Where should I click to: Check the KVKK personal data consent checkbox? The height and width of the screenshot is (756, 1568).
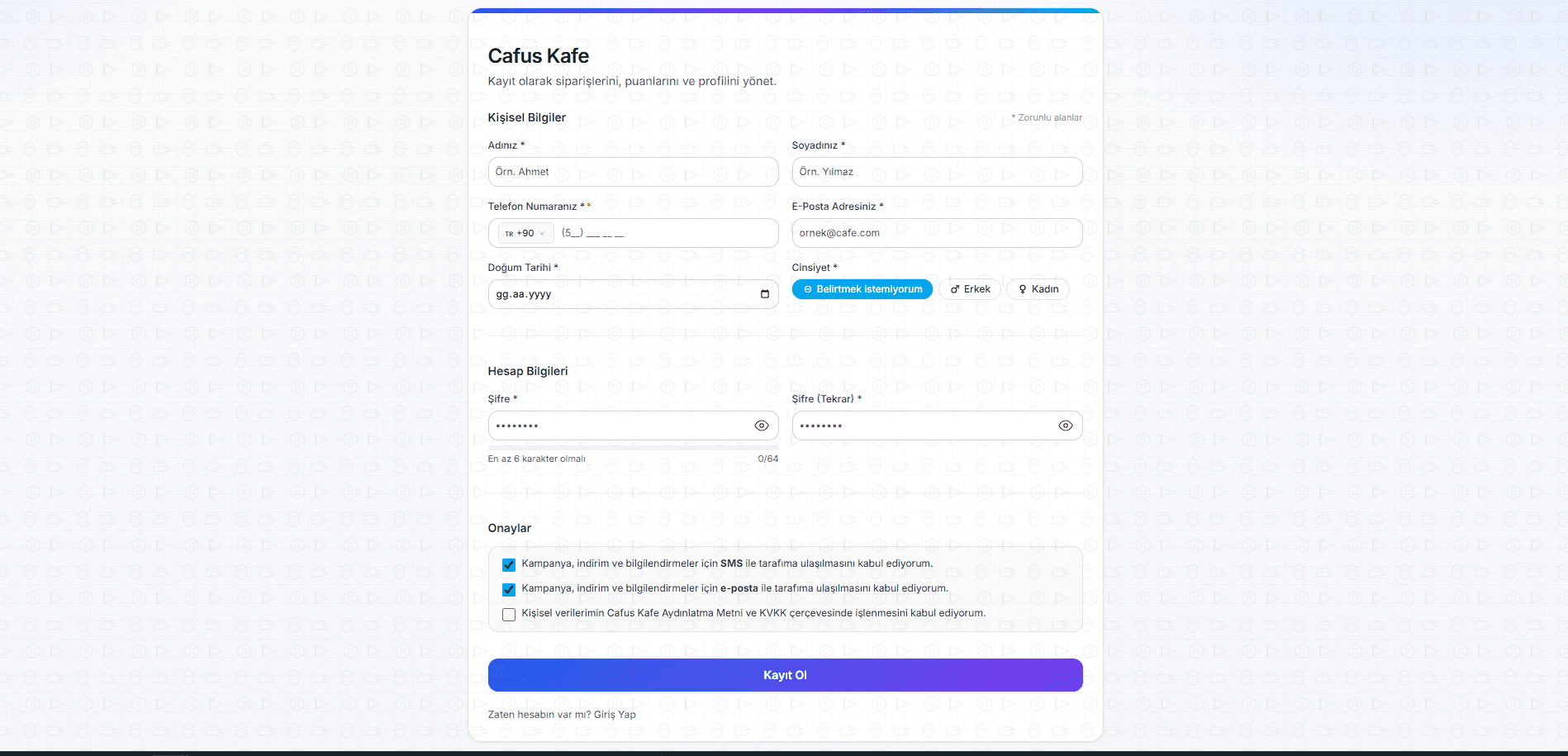pos(509,615)
